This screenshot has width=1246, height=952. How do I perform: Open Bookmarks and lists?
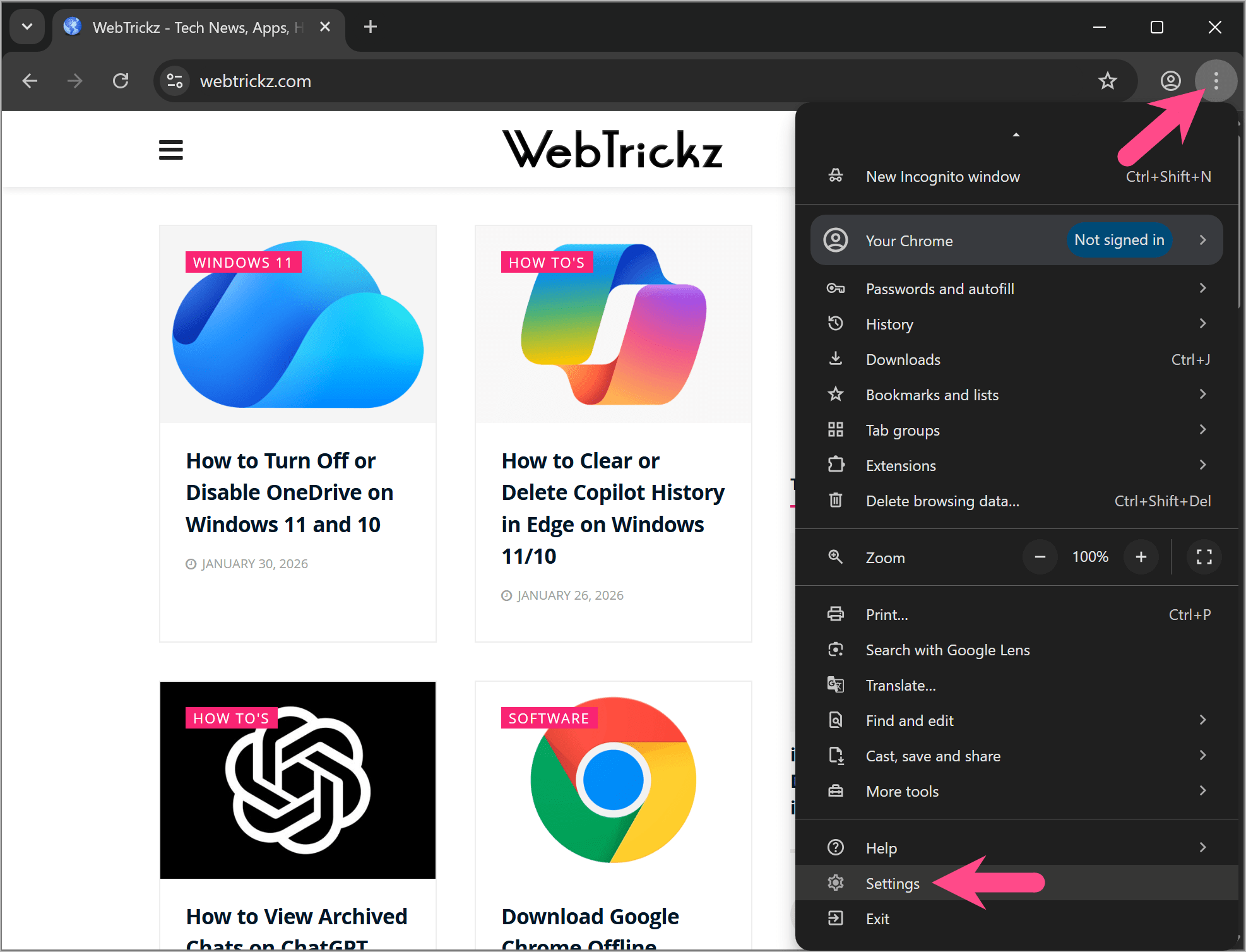[1016, 395]
